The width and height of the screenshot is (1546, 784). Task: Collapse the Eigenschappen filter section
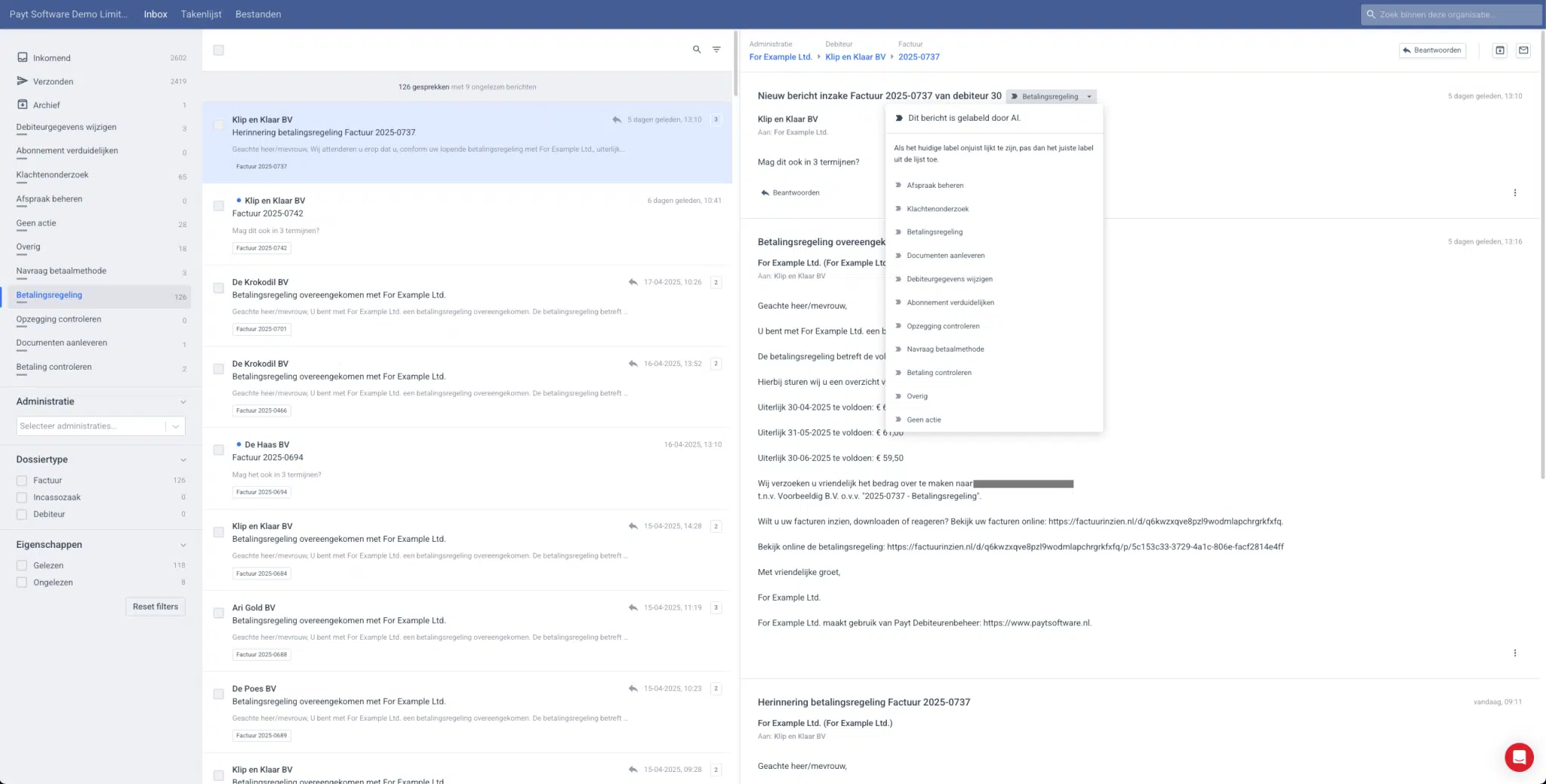click(x=183, y=545)
